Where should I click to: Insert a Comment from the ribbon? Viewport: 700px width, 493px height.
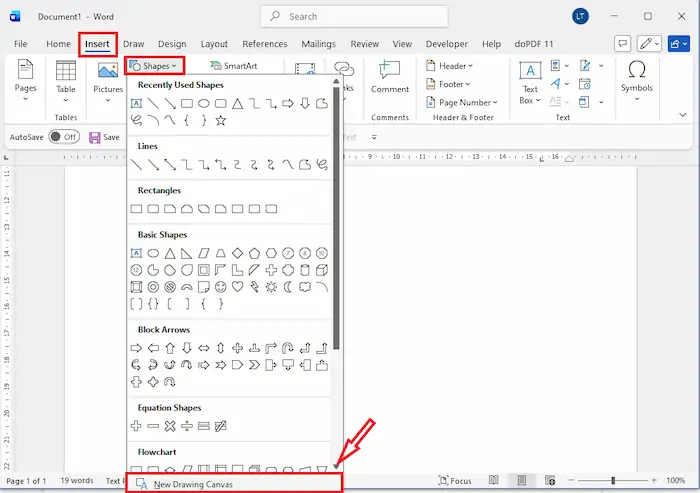point(390,78)
